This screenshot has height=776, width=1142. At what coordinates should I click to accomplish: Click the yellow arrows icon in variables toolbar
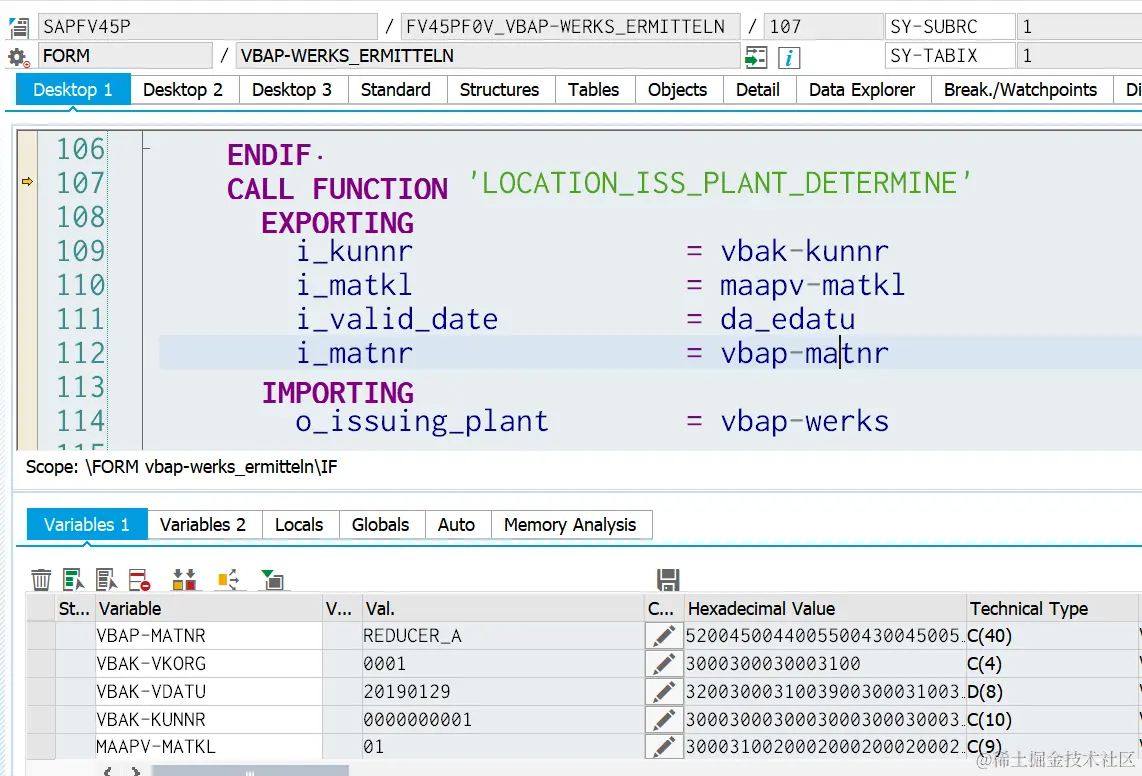pyautogui.click(x=229, y=580)
